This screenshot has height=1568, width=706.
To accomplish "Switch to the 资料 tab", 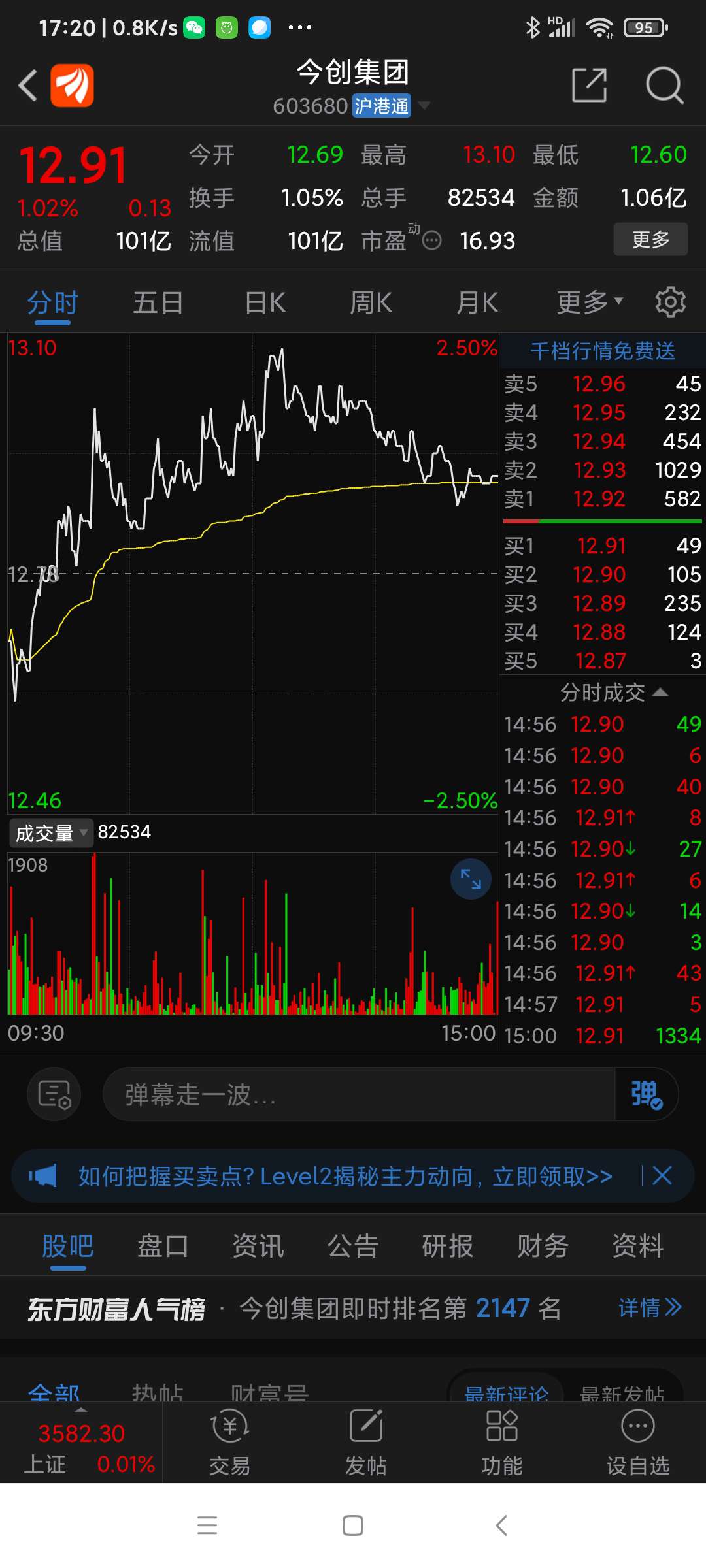I will [637, 1246].
